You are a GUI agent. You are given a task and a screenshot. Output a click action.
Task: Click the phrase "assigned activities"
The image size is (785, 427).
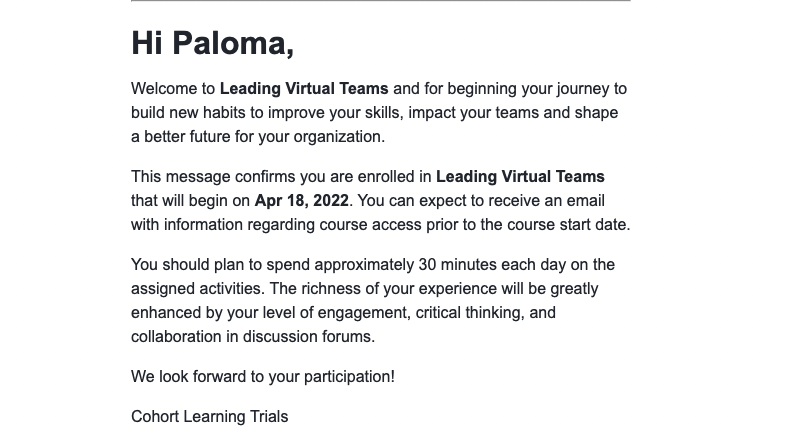click(x=193, y=289)
